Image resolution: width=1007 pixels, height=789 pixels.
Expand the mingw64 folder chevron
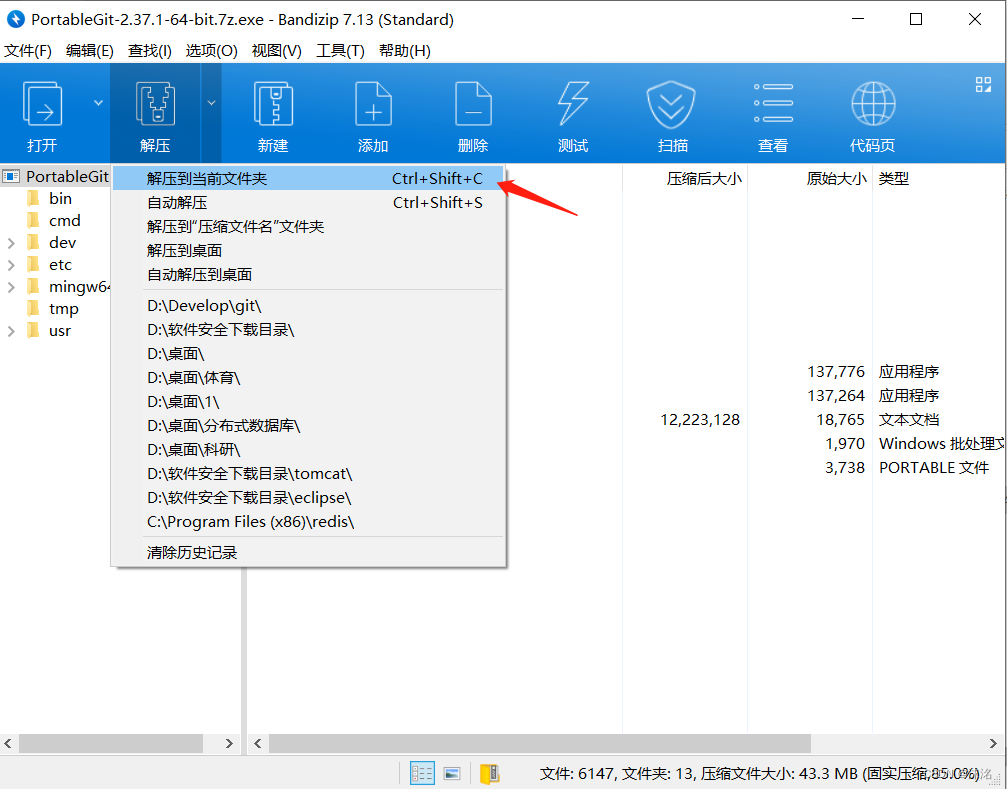(x=11, y=287)
